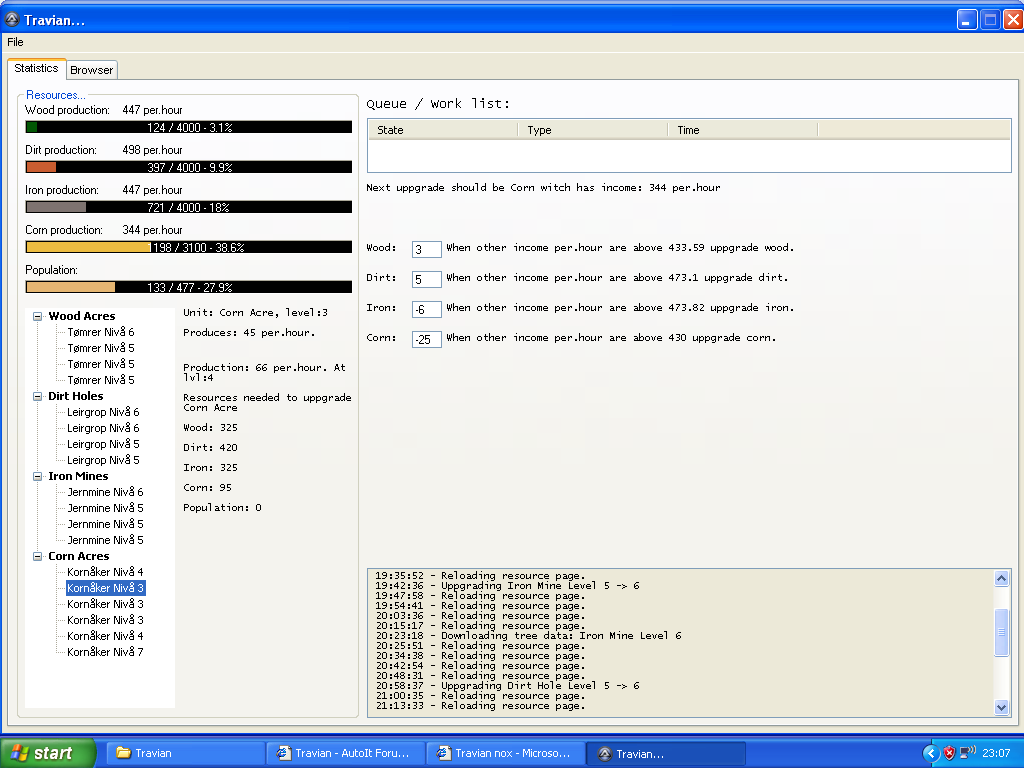This screenshot has width=1024, height=768.
Task: Click the 'Unit: Corn Acre, level:3' text
Action: point(255,313)
